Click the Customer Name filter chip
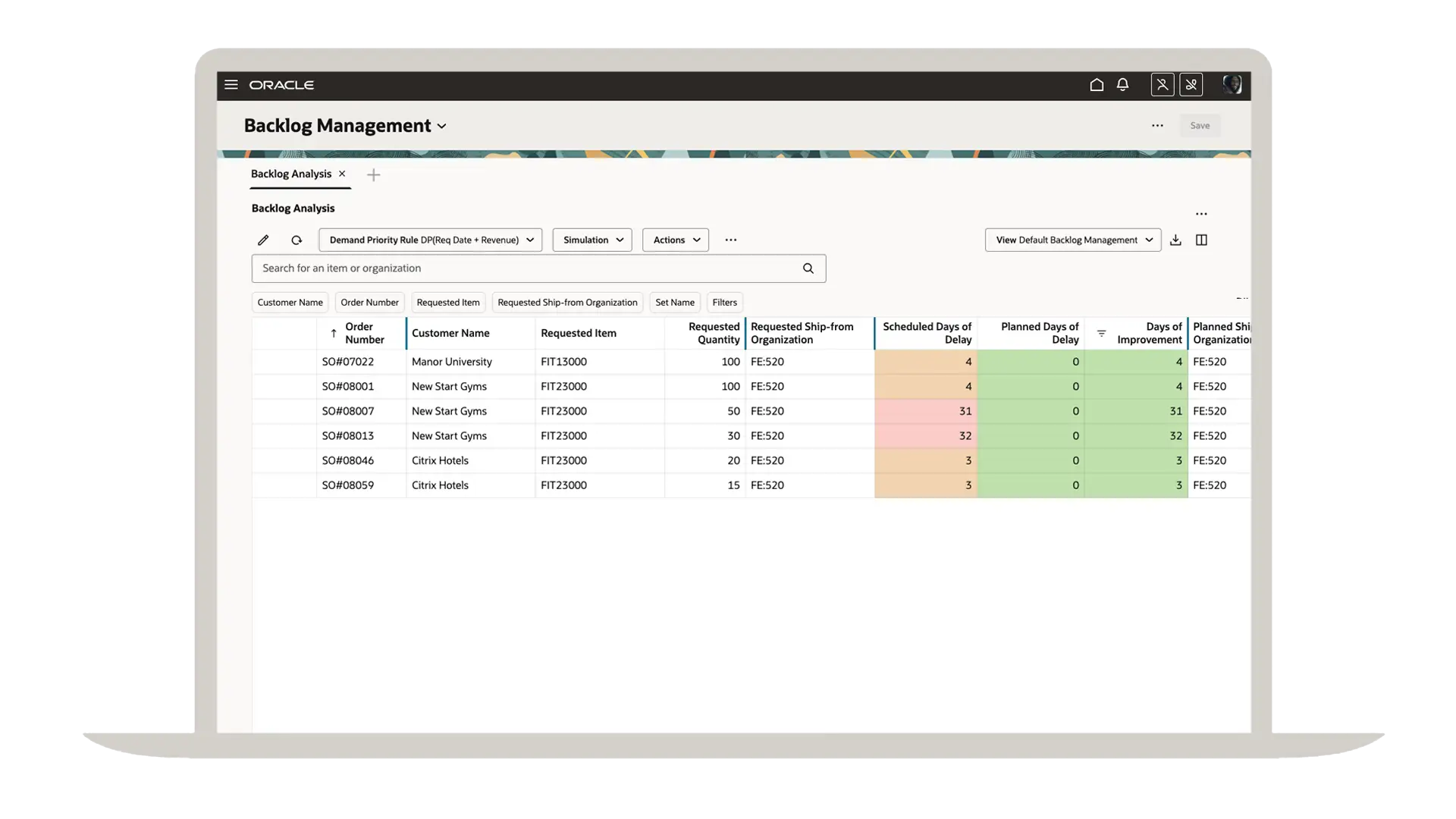Image resolution: width=1456 pixels, height=819 pixels. (x=290, y=303)
